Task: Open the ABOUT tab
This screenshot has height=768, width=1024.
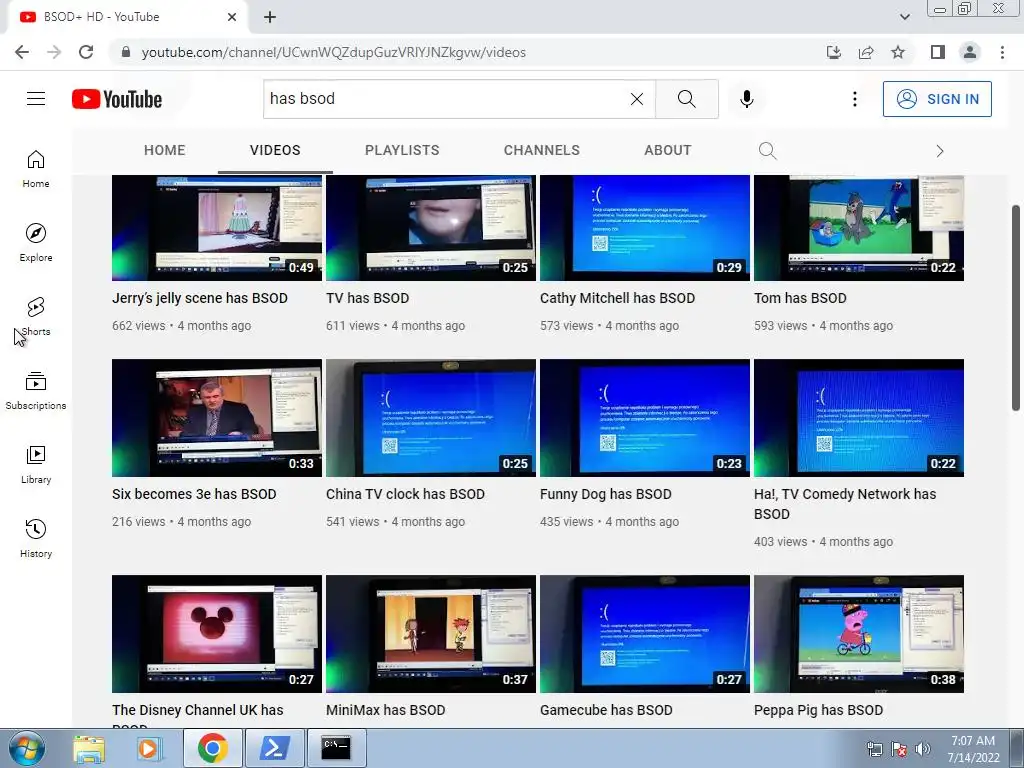Action: [x=667, y=150]
